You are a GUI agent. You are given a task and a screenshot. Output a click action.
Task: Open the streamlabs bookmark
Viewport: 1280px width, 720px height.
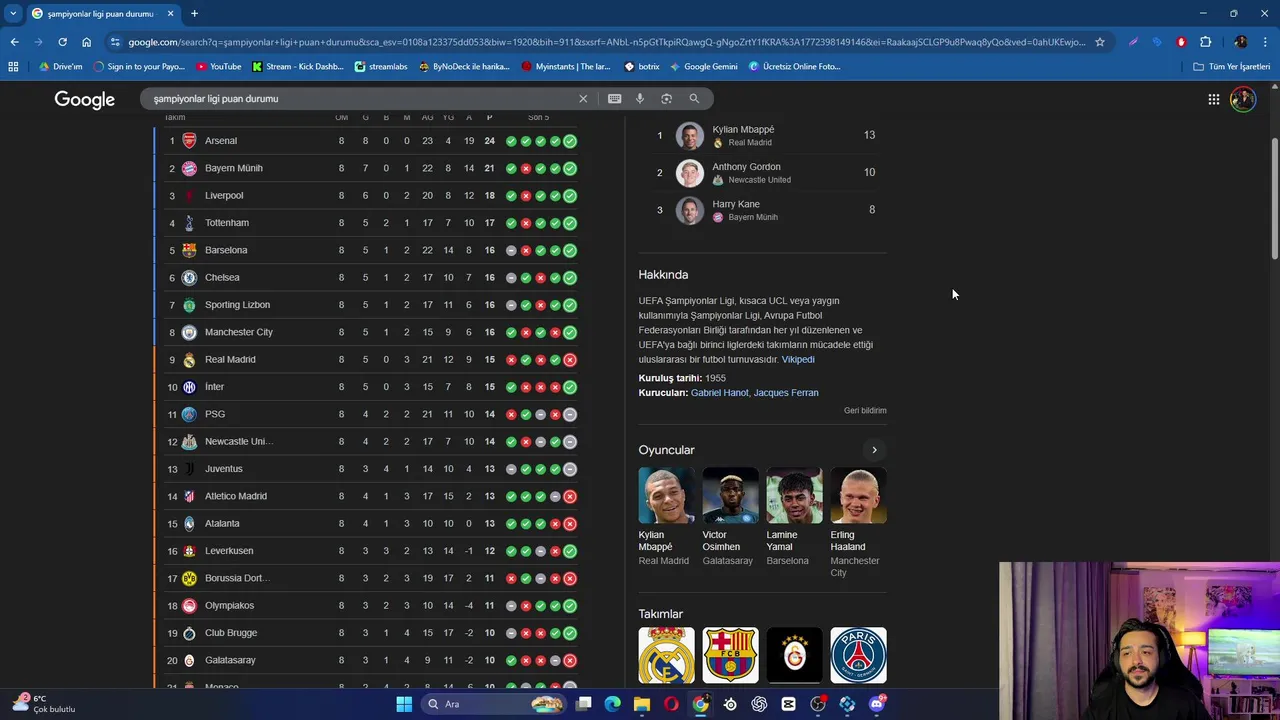click(381, 67)
